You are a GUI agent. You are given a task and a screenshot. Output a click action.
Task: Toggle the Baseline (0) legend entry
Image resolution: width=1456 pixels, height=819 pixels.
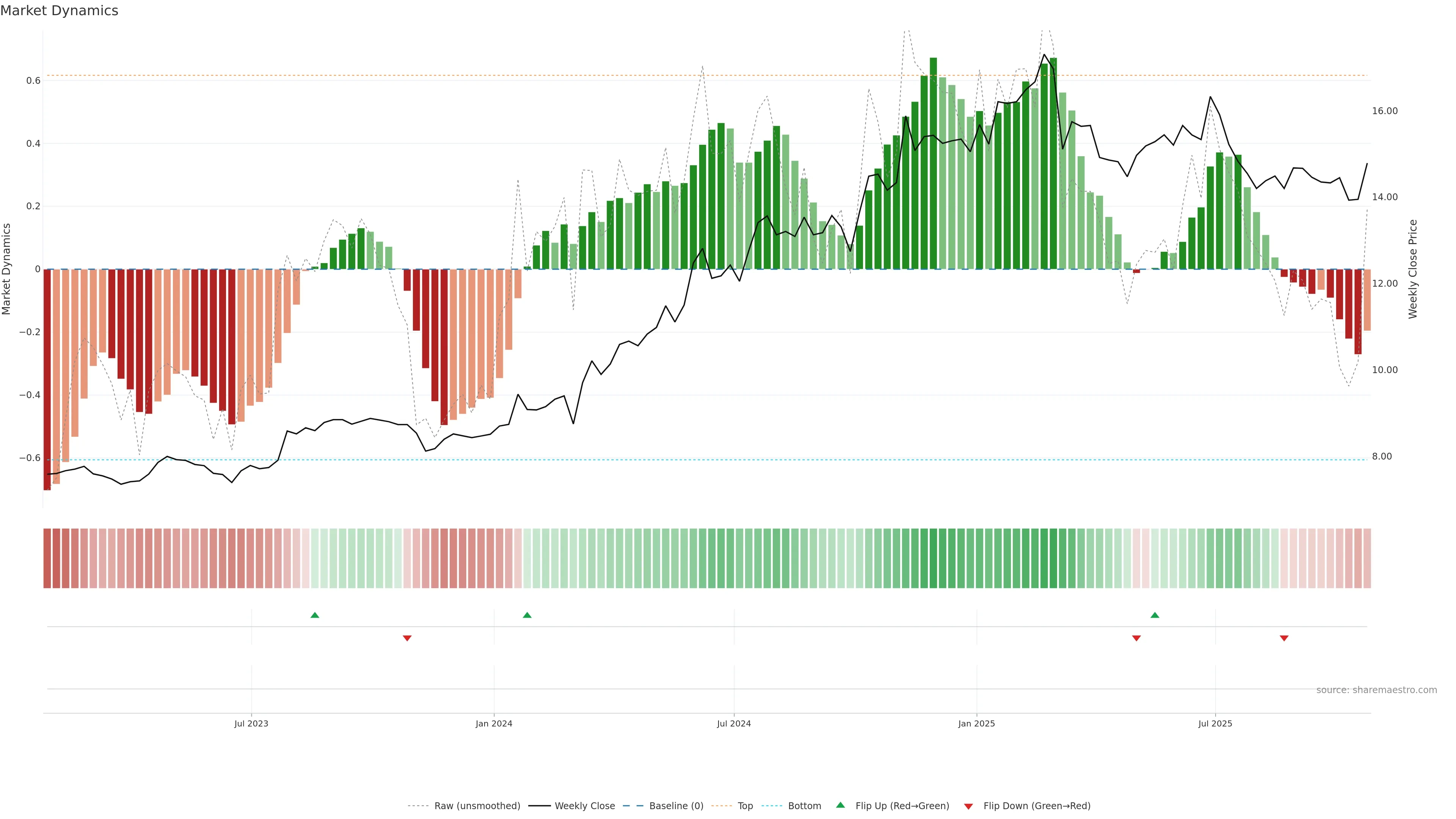click(676, 805)
